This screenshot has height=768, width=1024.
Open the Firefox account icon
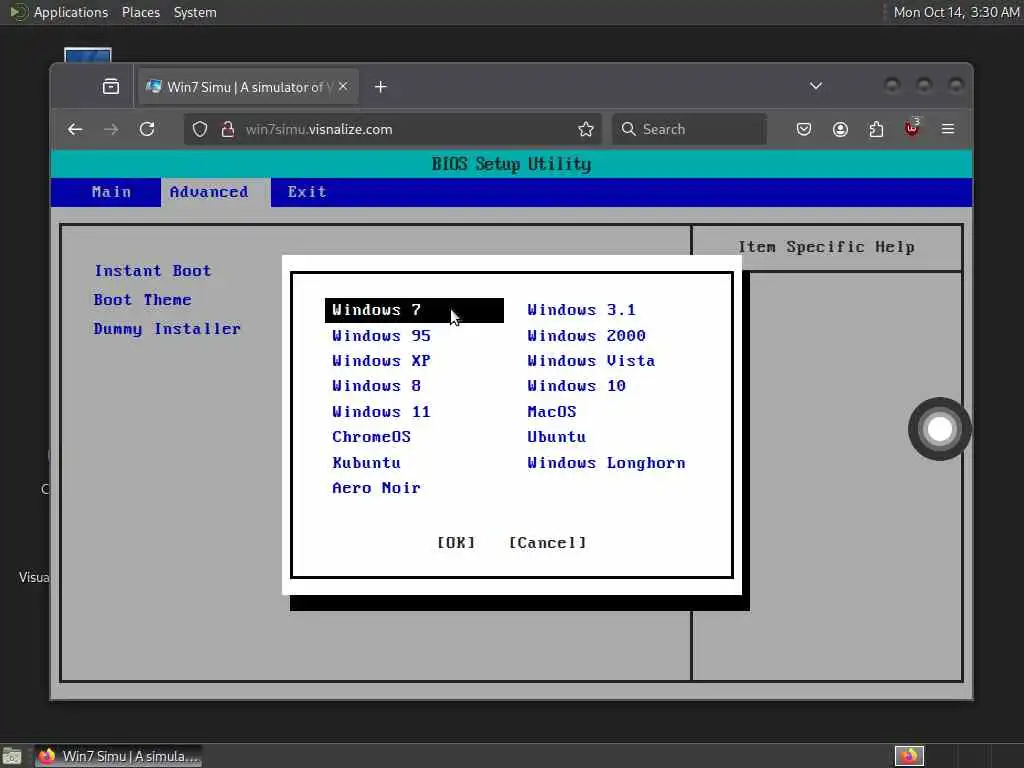[840, 129]
